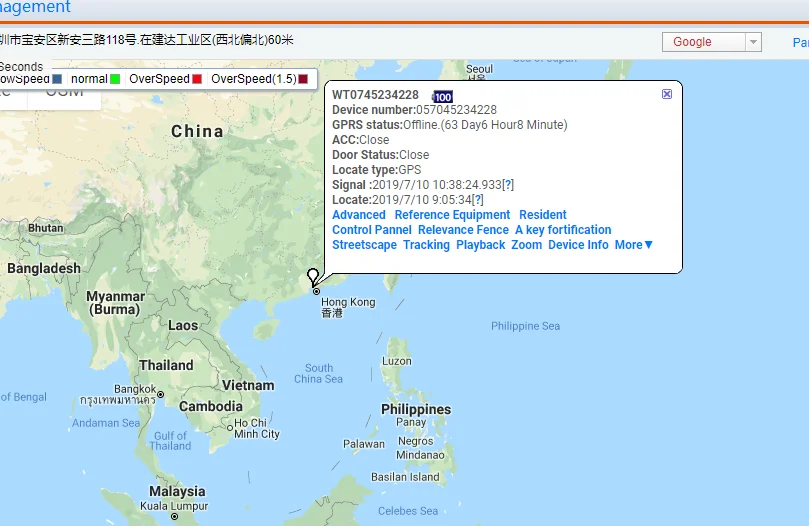Click the Ho Chi Minh City marker
This screenshot has width=809, height=526.
click(230, 427)
